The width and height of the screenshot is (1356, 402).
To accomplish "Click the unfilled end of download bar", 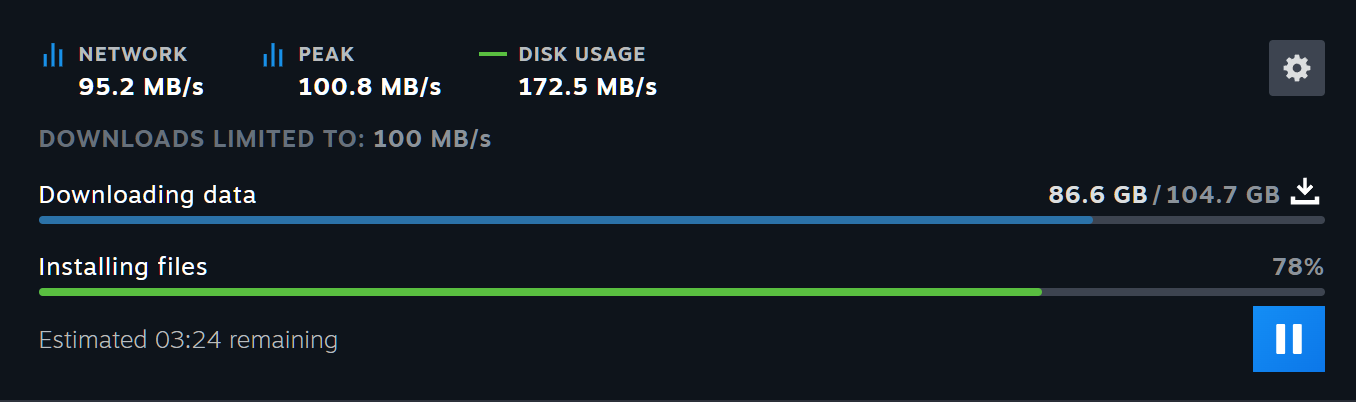I will pos(1209,220).
